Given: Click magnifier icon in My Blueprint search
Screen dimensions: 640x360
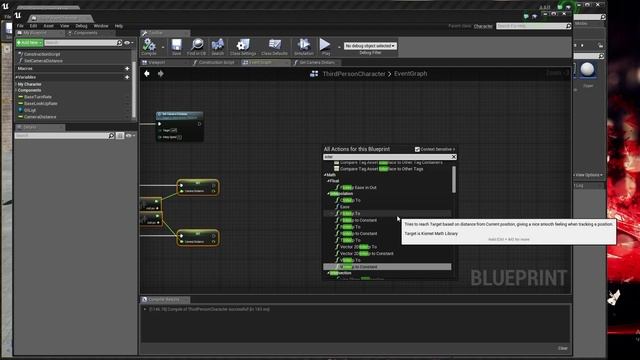Looking at the screenshot, I should (x=119, y=42).
